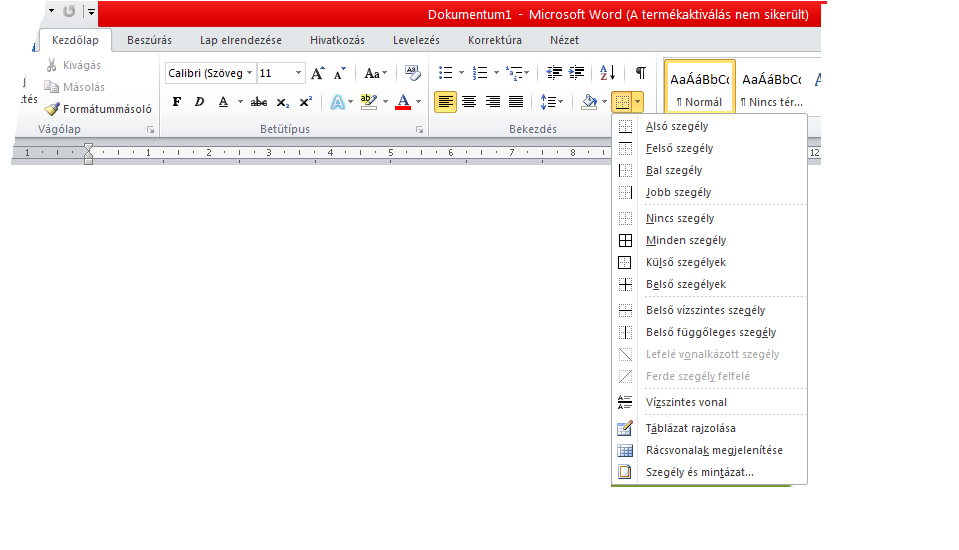Click the Másolás (copy) icon
The width and height of the screenshot is (959, 550).
coord(51,87)
